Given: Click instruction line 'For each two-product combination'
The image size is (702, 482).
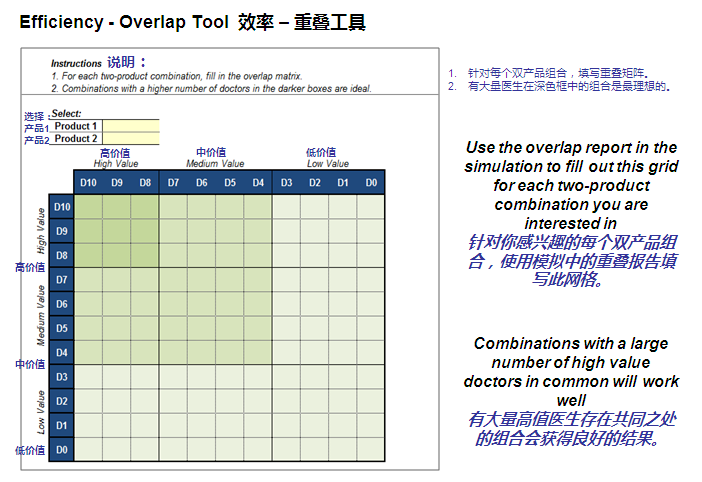Looking at the screenshot, I should click(x=176, y=76).
